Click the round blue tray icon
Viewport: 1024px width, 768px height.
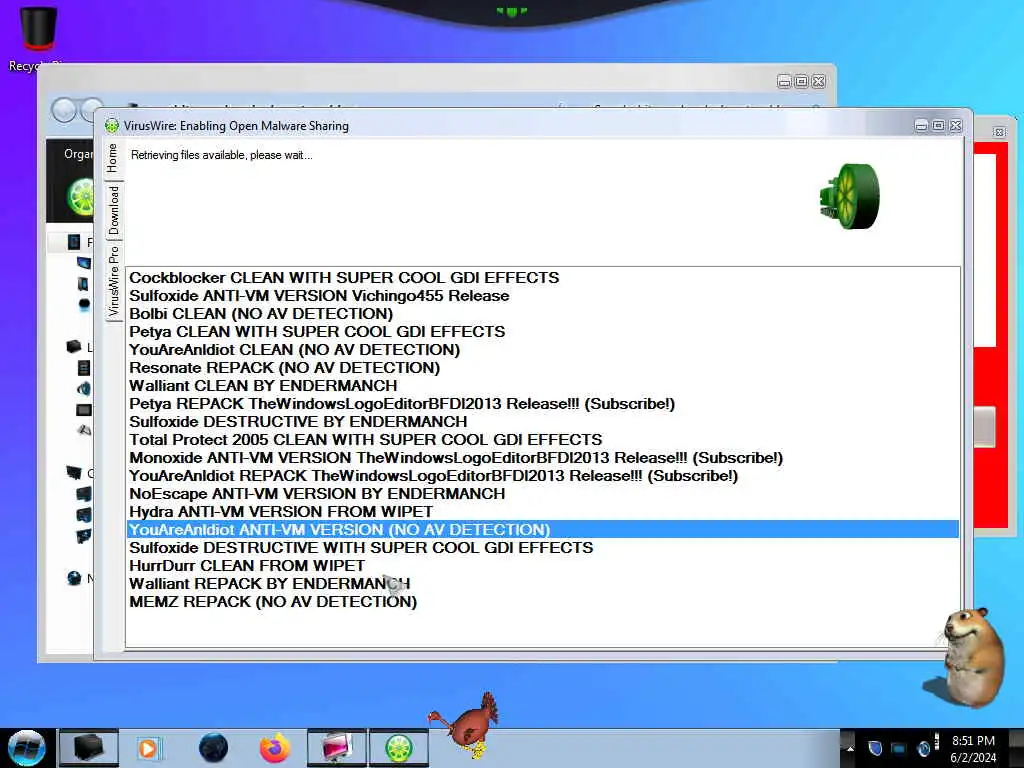tap(923, 748)
